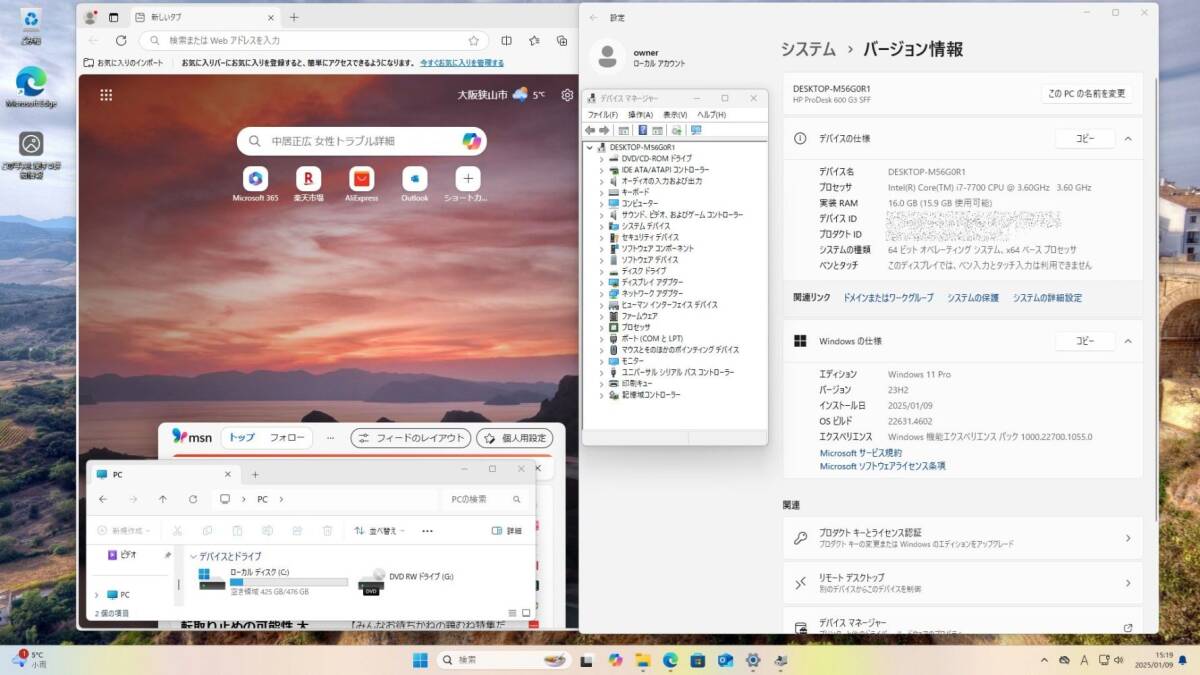Open the Recycle Bin desktop icon

(x=32, y=25)
